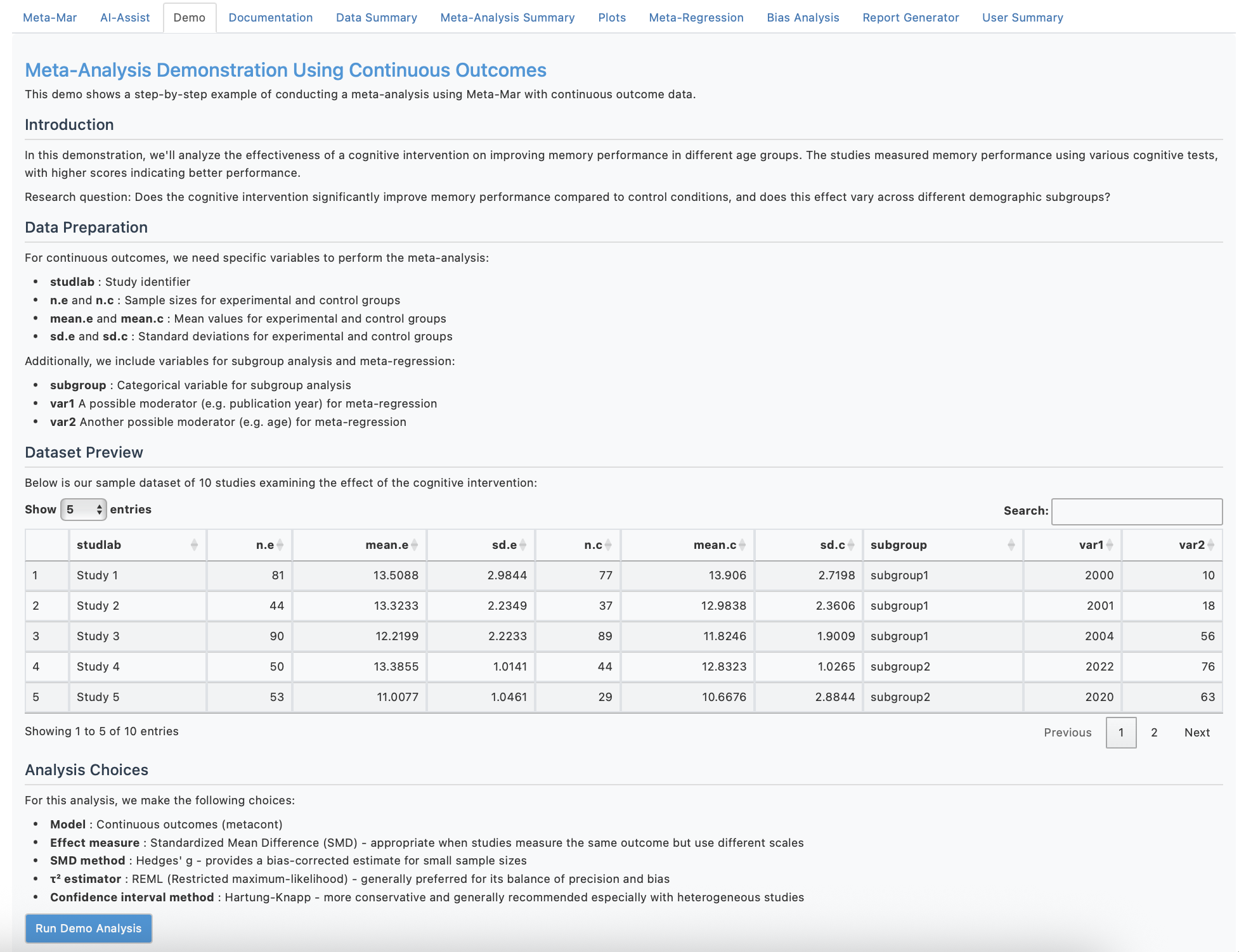1239x952 pixels.
Task: Click inside the Search field
Action: point(1136,510)
